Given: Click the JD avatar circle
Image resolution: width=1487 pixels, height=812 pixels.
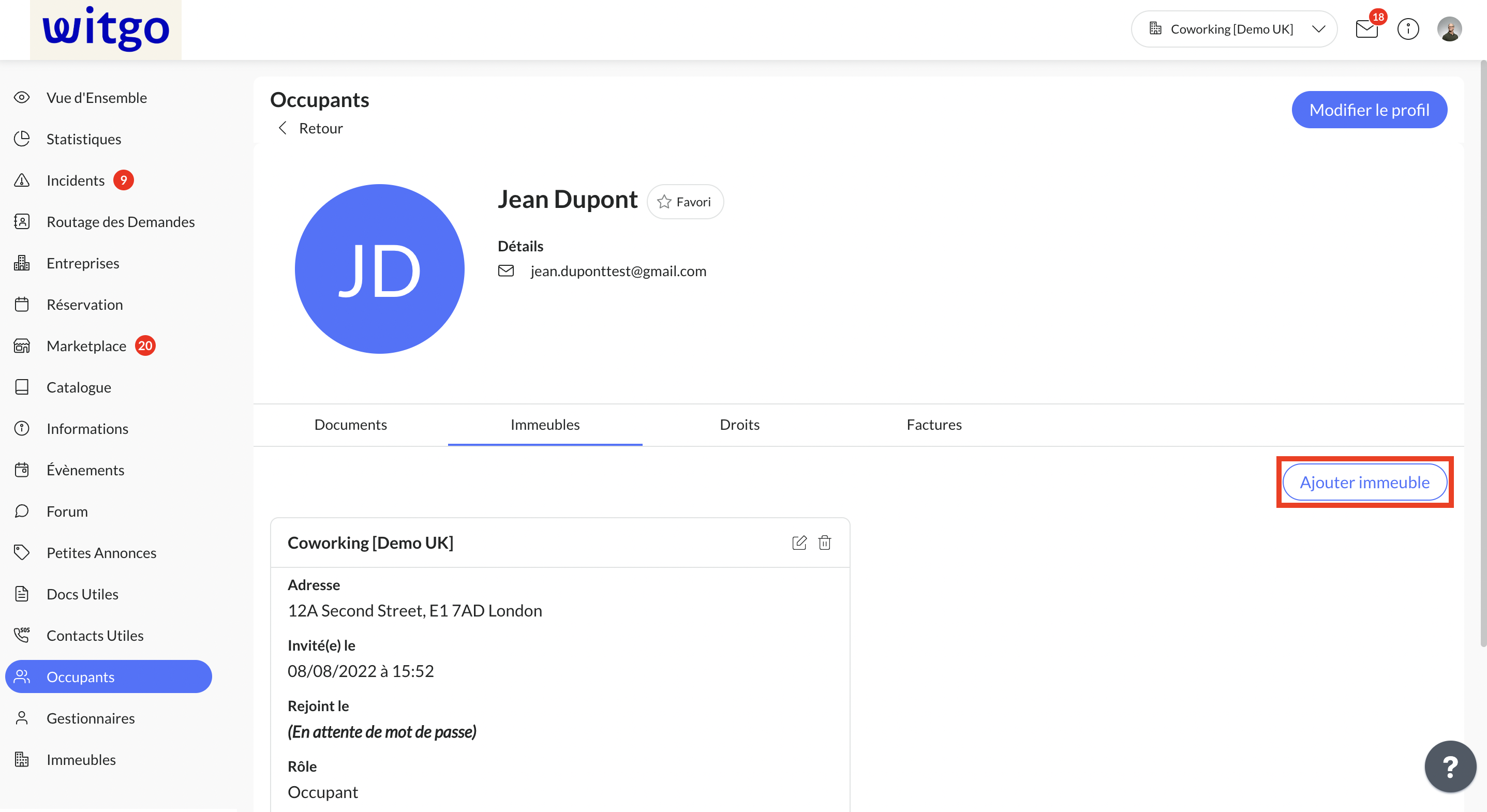Looking at the screenshot, I should click(x=379, y=269).
